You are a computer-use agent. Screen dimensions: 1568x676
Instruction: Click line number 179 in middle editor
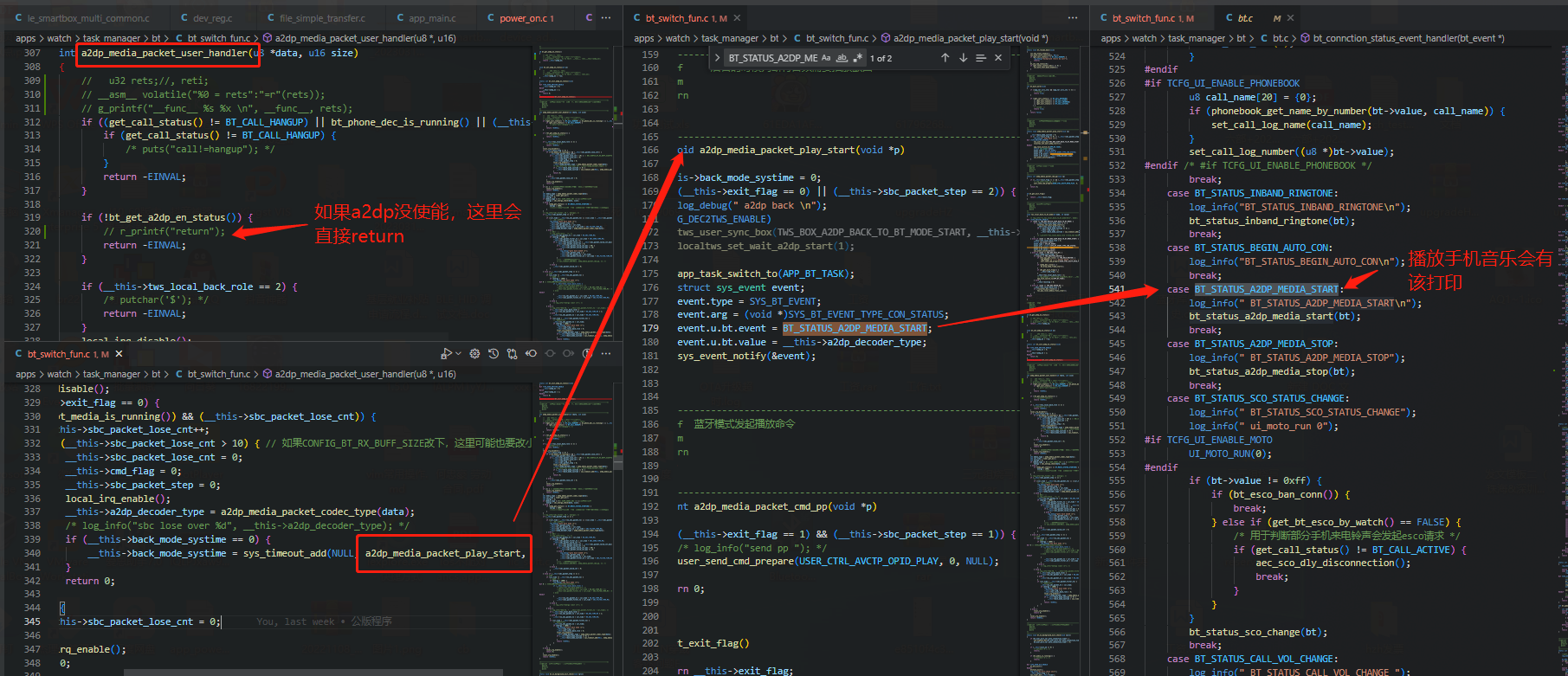pos(650,328)
